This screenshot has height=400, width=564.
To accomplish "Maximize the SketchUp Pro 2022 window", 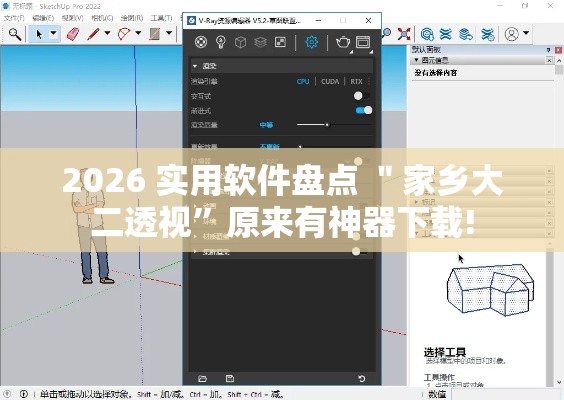I will coord(526,6).
